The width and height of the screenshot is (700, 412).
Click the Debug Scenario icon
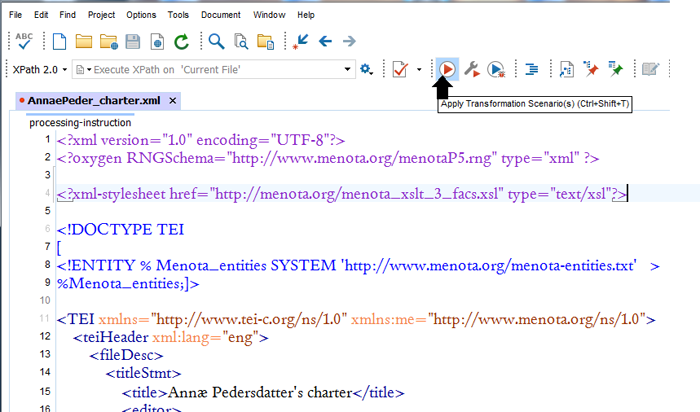click(496, 69)
